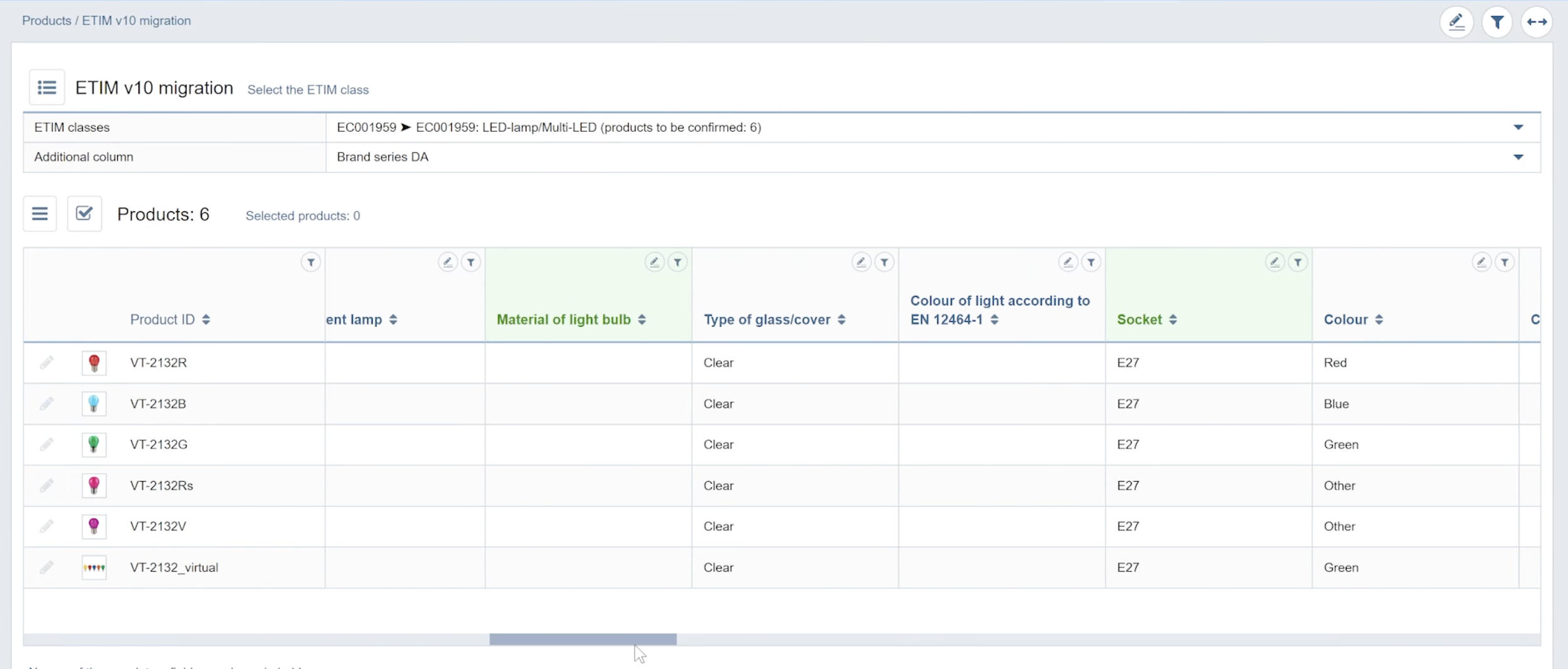The image size is (1568, 669).
Task: Select product ID VT-2132R
Action: [158, 363]
